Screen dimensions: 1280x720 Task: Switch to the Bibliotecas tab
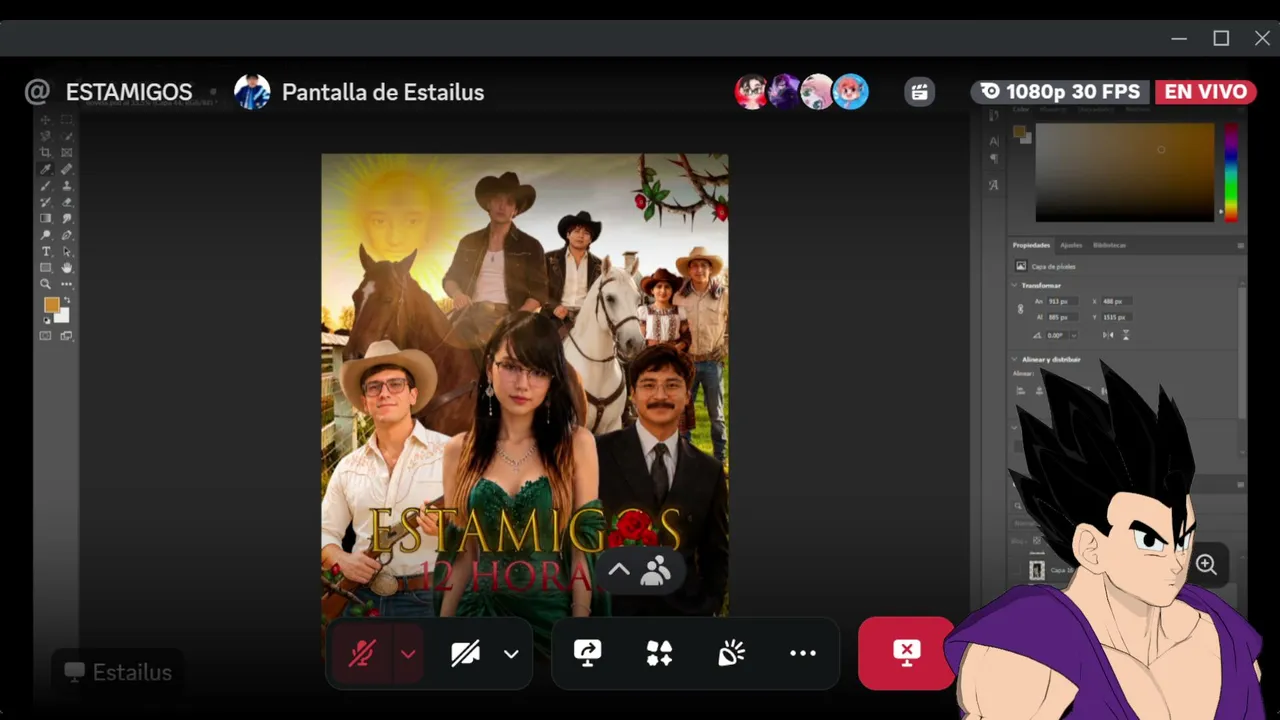(1109, 245)
